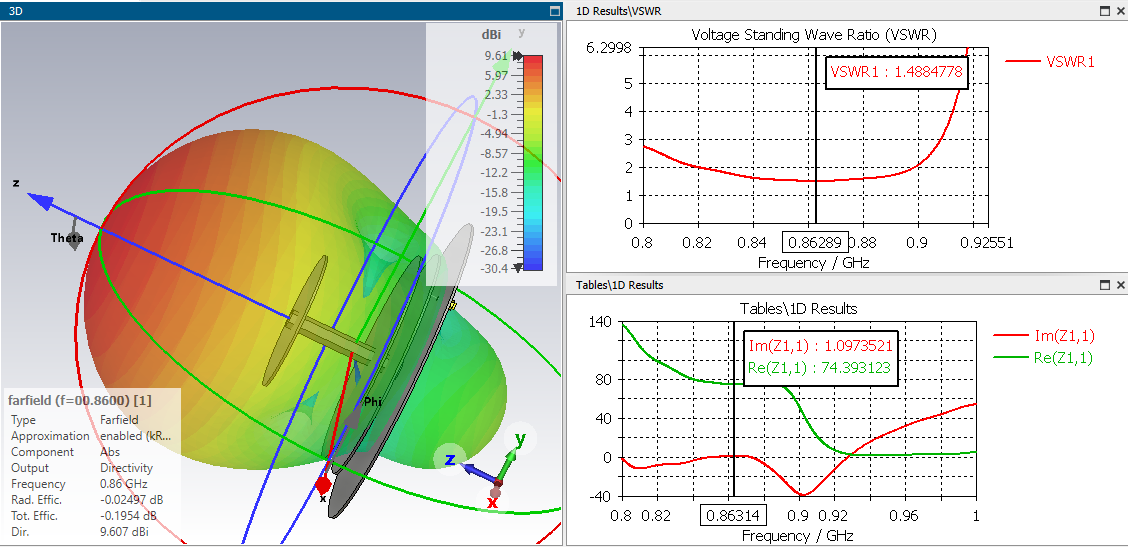
Task: Maximize the 1D Results VSWR window
Action: click(x=1106, y=11)
